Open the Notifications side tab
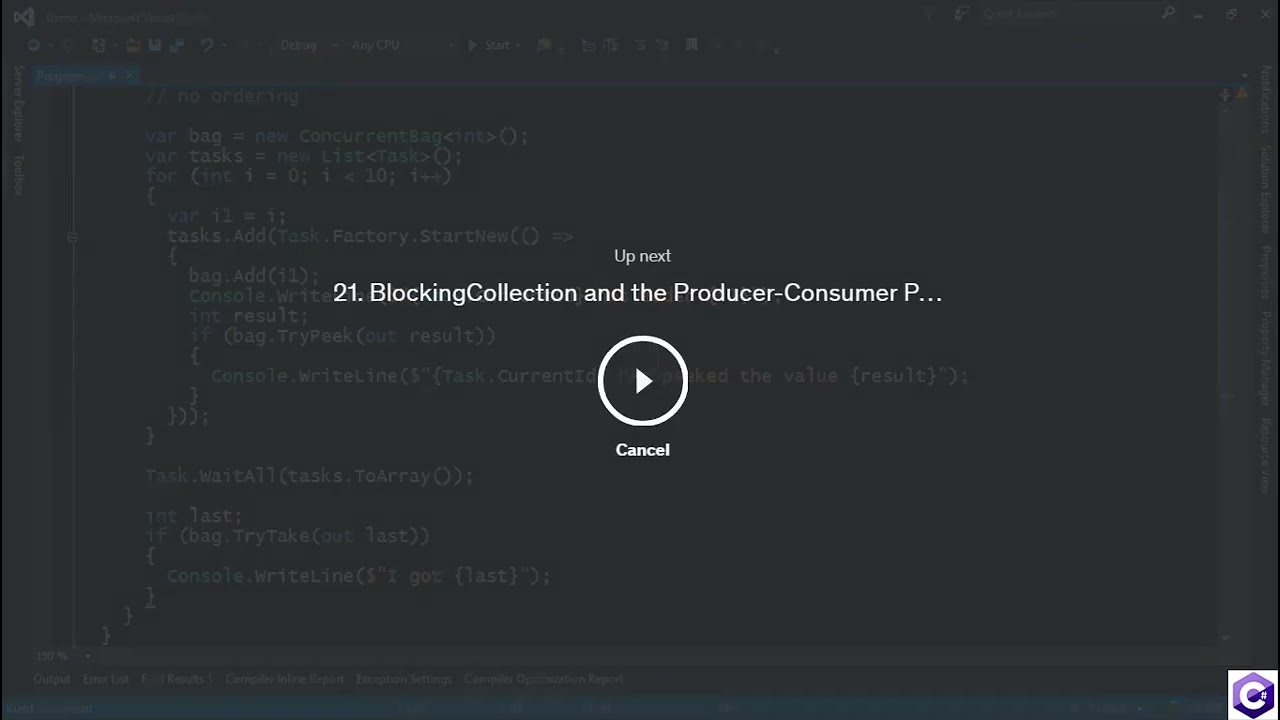The image size is (1280, 720). (x=1265, y=100)
